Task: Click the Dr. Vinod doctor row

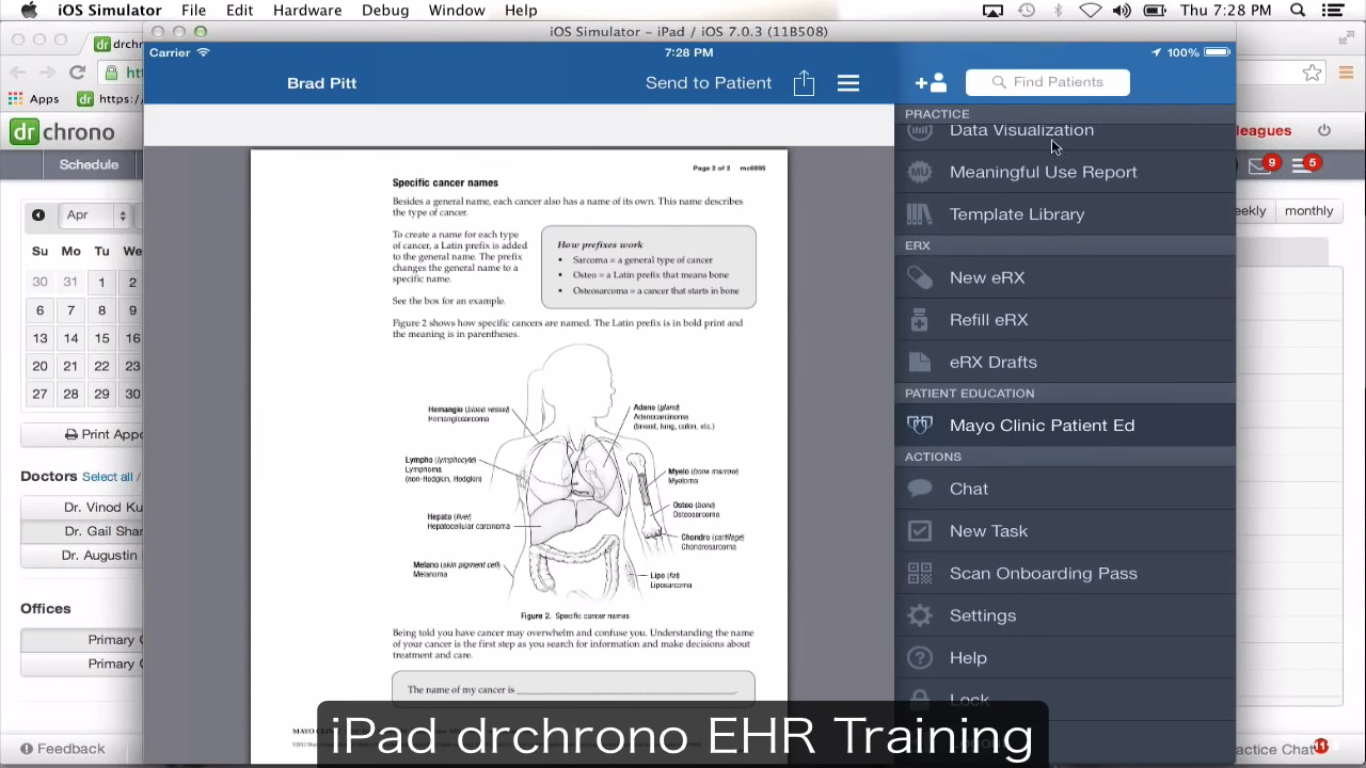Action: (82, 507)
